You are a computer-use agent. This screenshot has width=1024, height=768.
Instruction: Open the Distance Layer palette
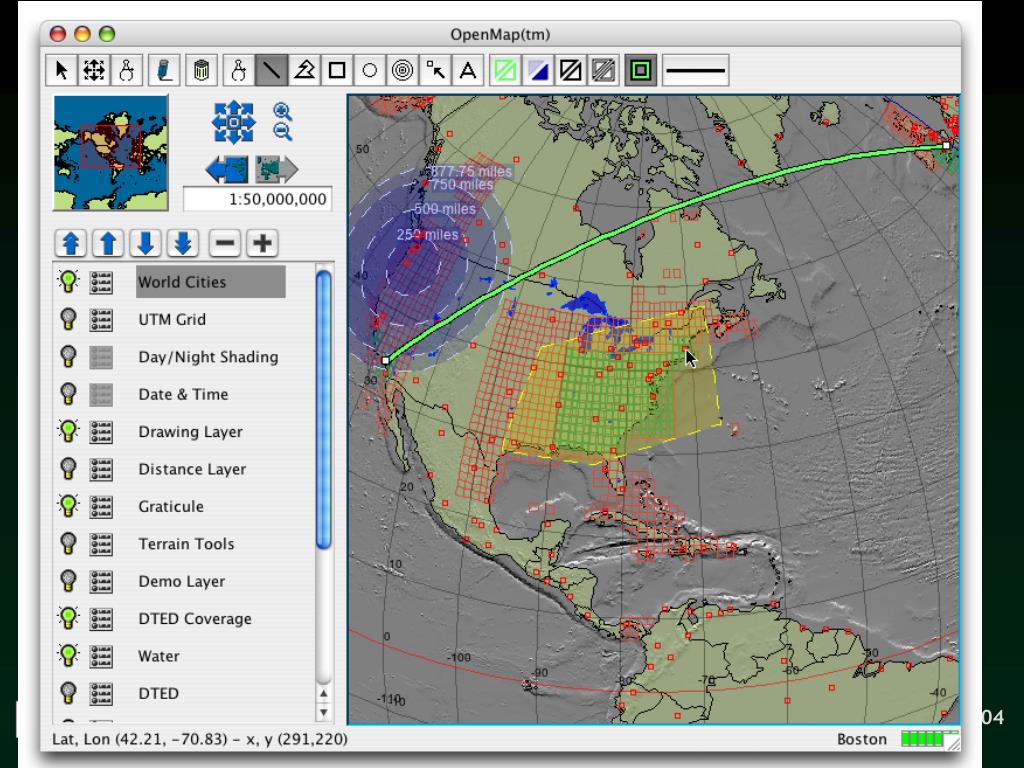[101, 469]
